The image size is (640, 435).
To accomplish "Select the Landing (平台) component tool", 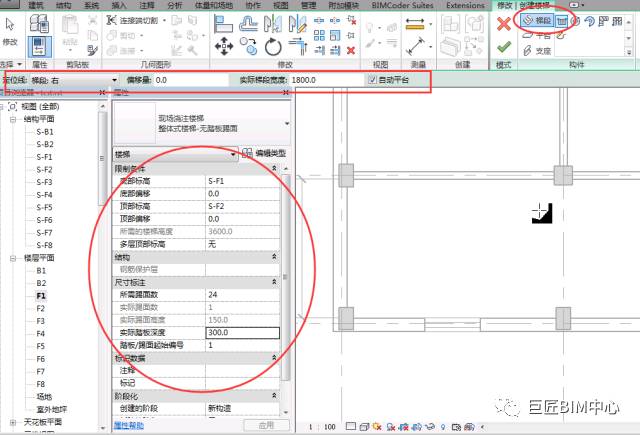I will pos(537,36).
